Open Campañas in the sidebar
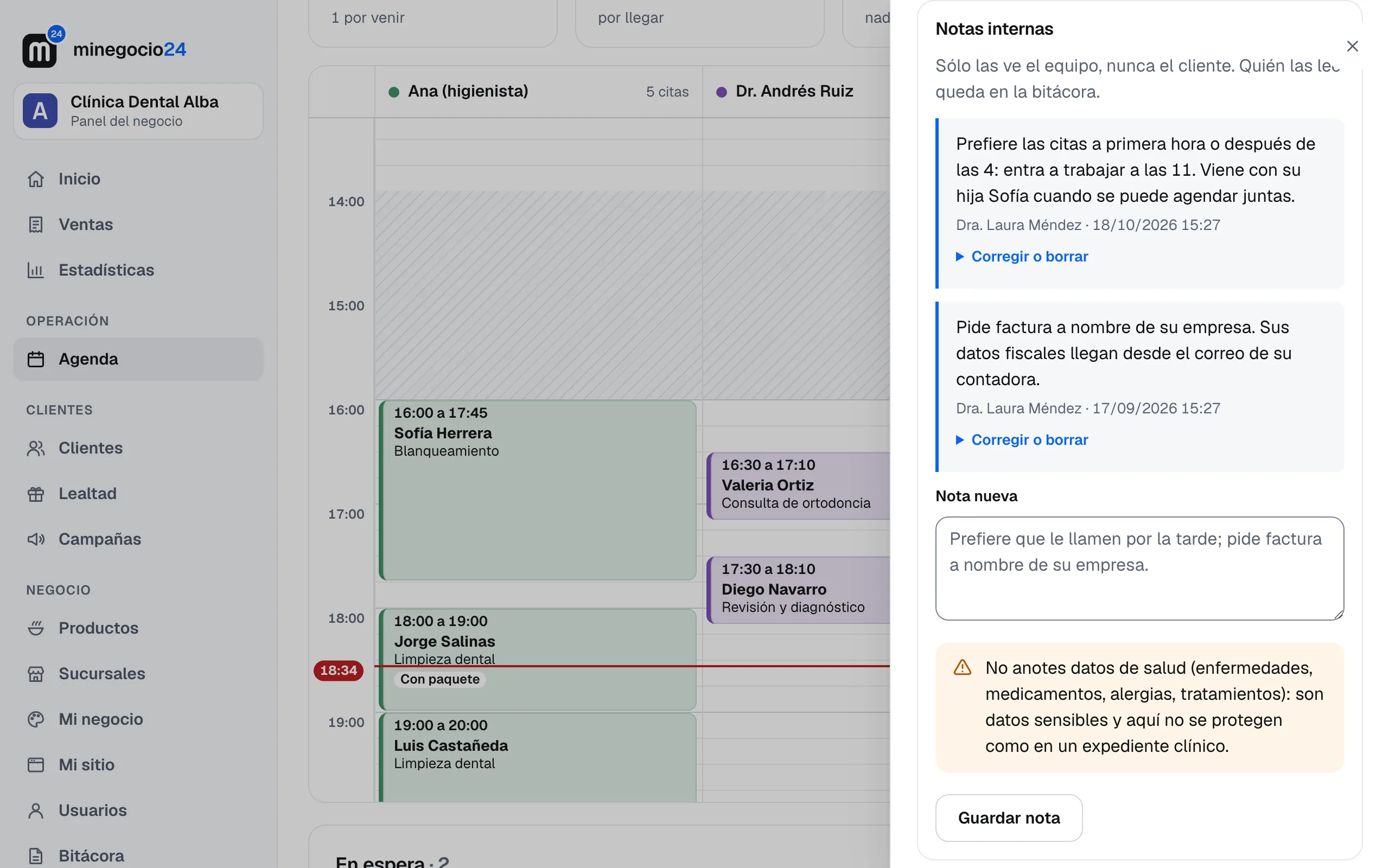1389x868 pixels. click(138, 539)
